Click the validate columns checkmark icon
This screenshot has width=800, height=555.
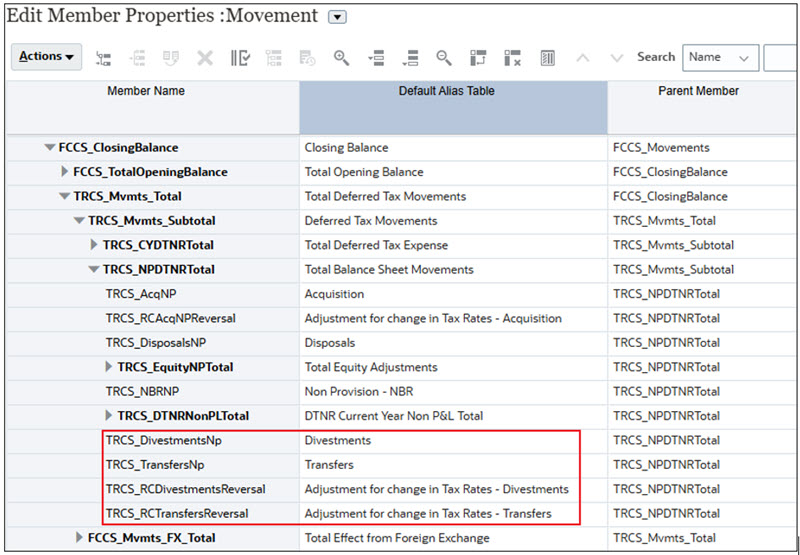240,58
